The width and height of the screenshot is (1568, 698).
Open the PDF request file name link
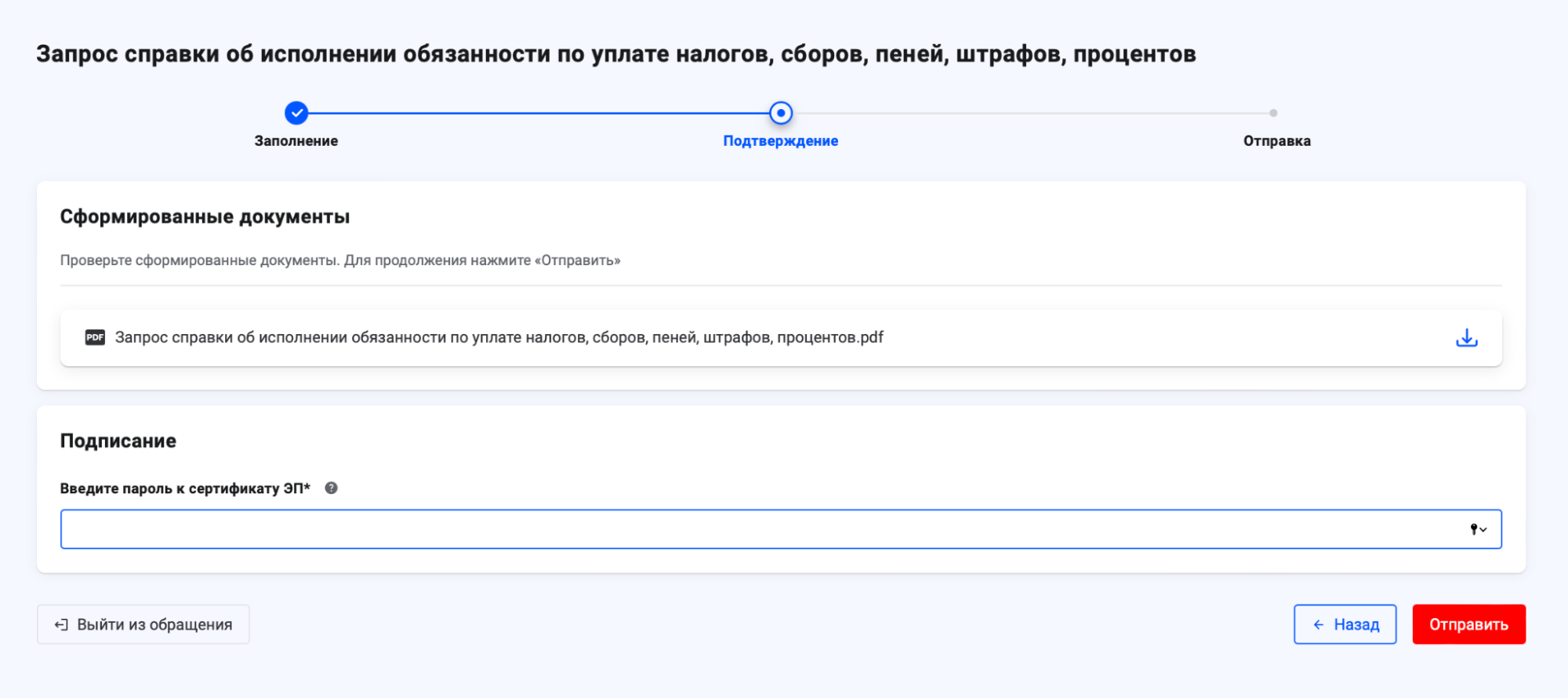(499, 337)
